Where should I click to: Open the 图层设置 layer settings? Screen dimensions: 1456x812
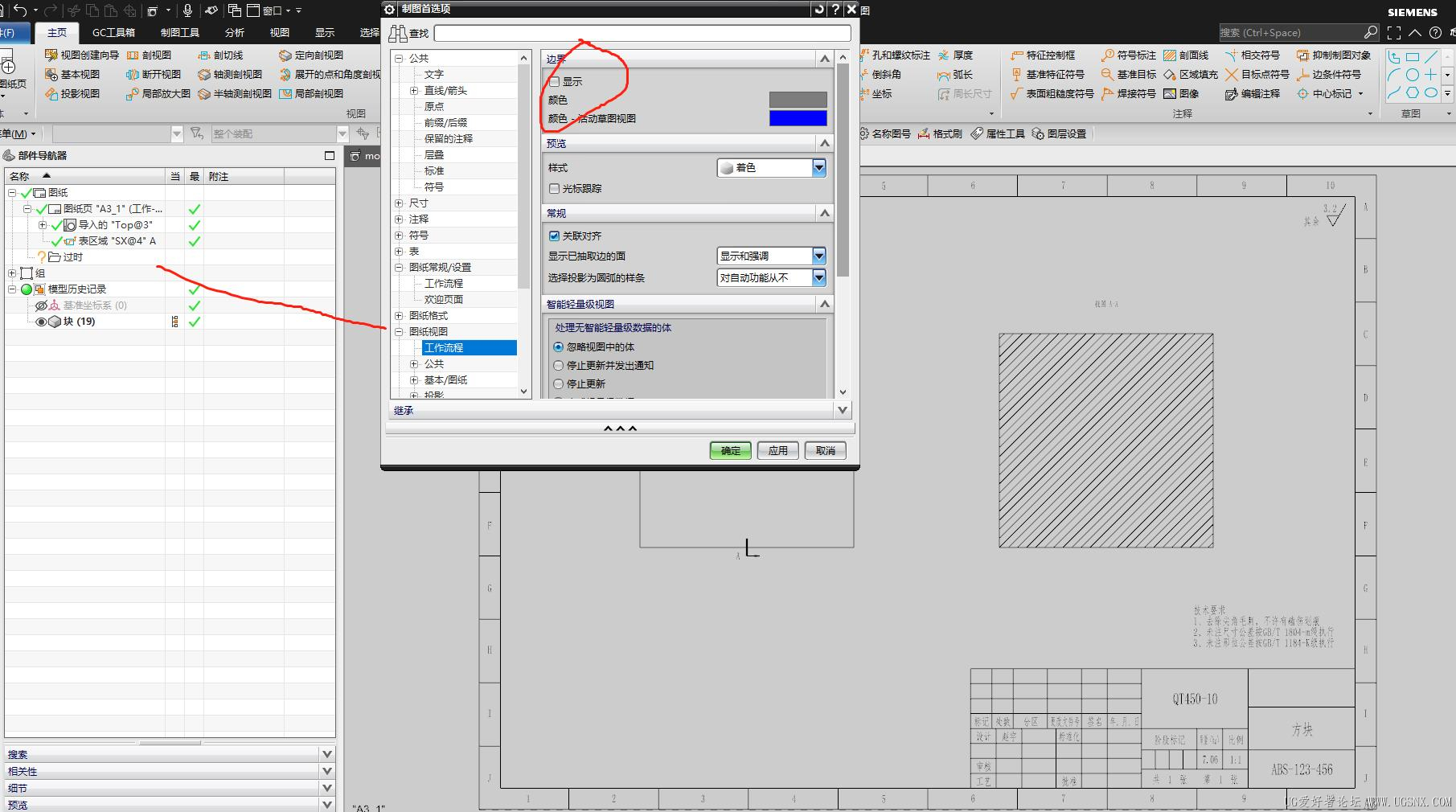(x=1059, y=133)
